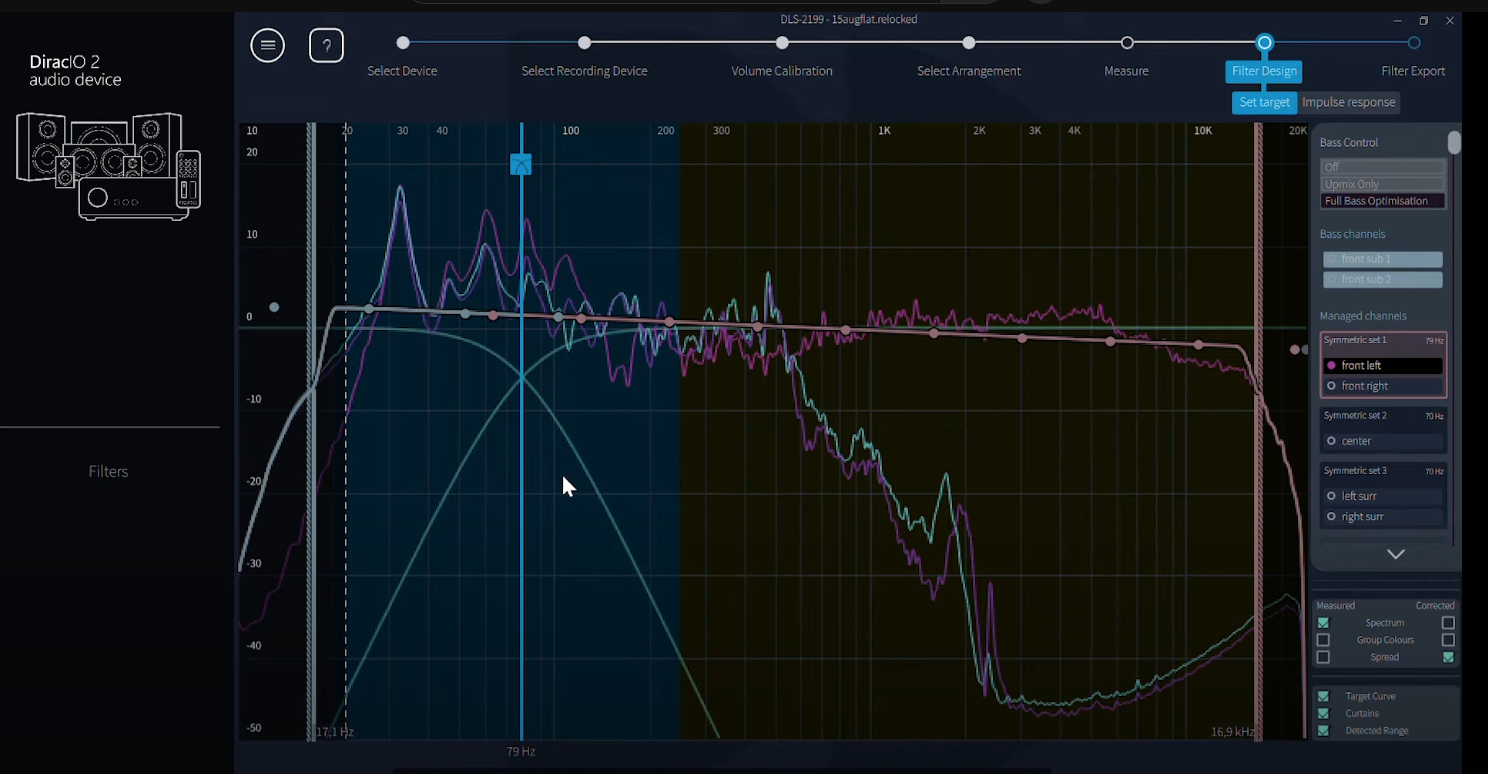
Task: Toggle Measured Group Colours checkbox
Action: click(x=1323, y=640)
